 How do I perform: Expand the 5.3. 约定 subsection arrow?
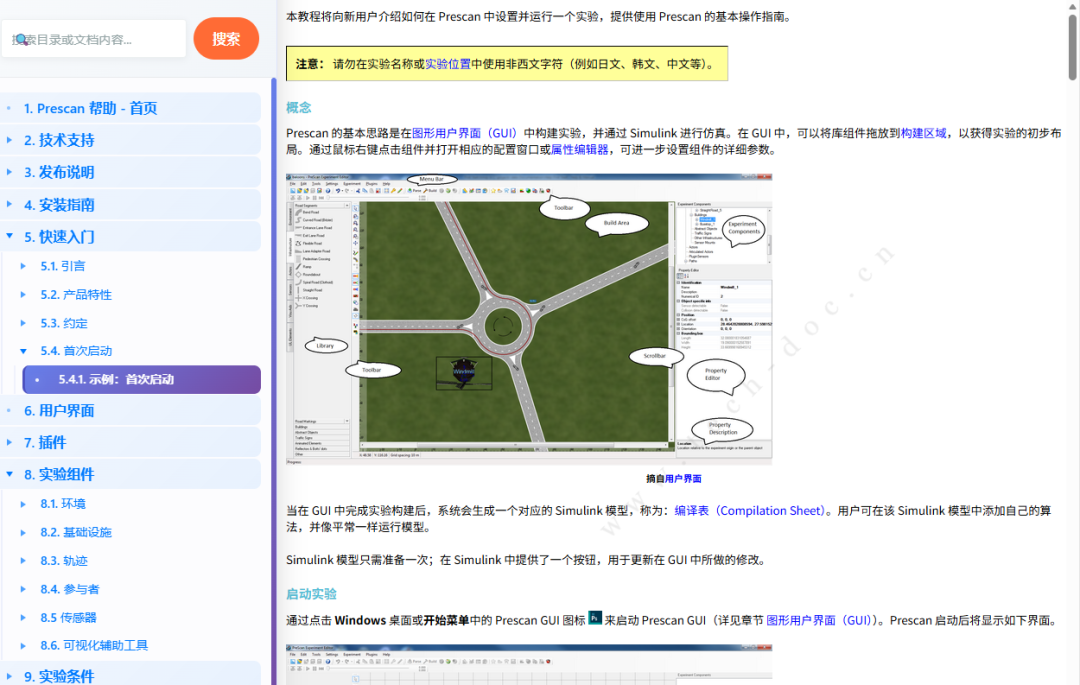pos(23,323)
